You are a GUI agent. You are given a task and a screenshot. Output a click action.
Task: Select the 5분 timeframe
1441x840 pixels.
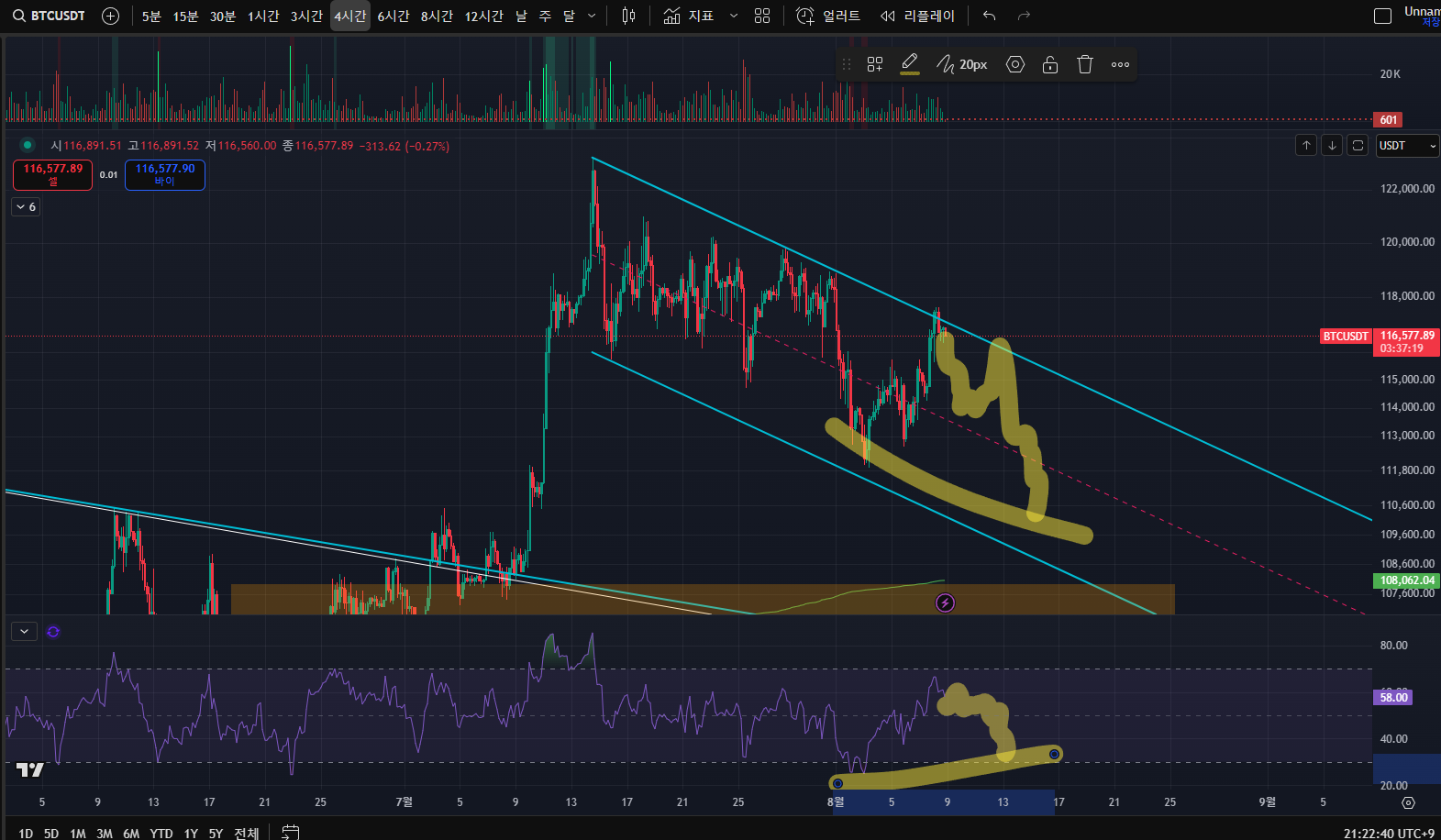click(x=151, y=16)
